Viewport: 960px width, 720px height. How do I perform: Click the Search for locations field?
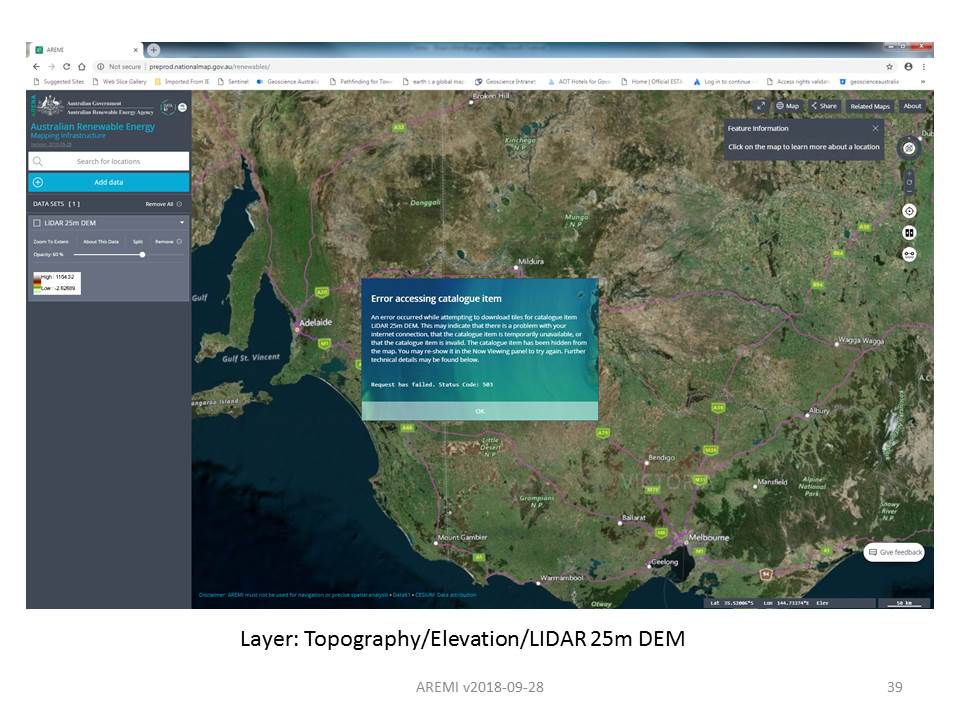[x=108, y=161]
